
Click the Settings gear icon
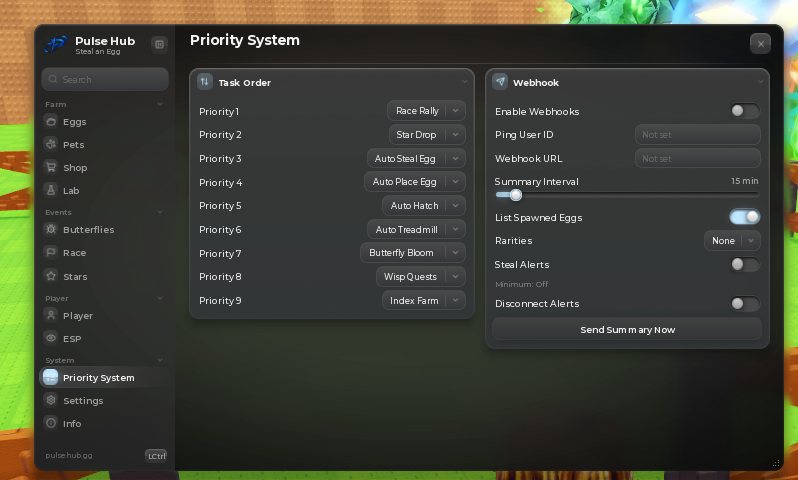click(51, 400)
